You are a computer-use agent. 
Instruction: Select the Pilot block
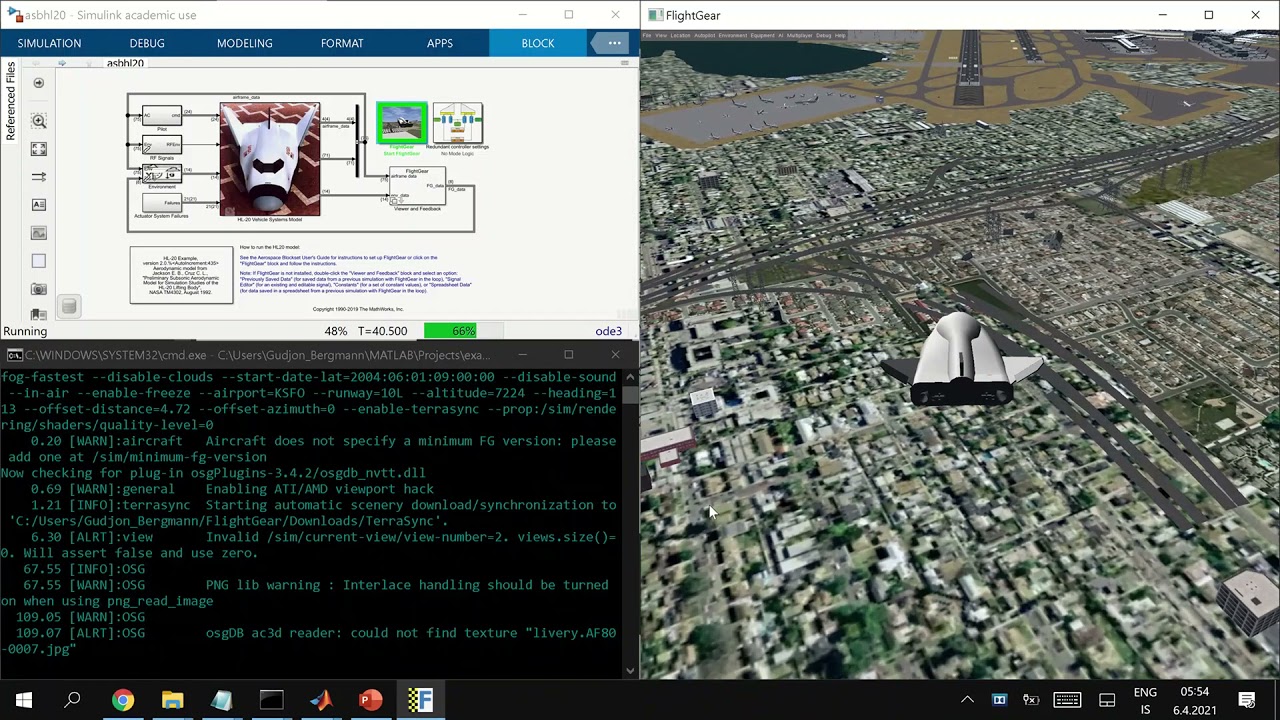[162, 116]
